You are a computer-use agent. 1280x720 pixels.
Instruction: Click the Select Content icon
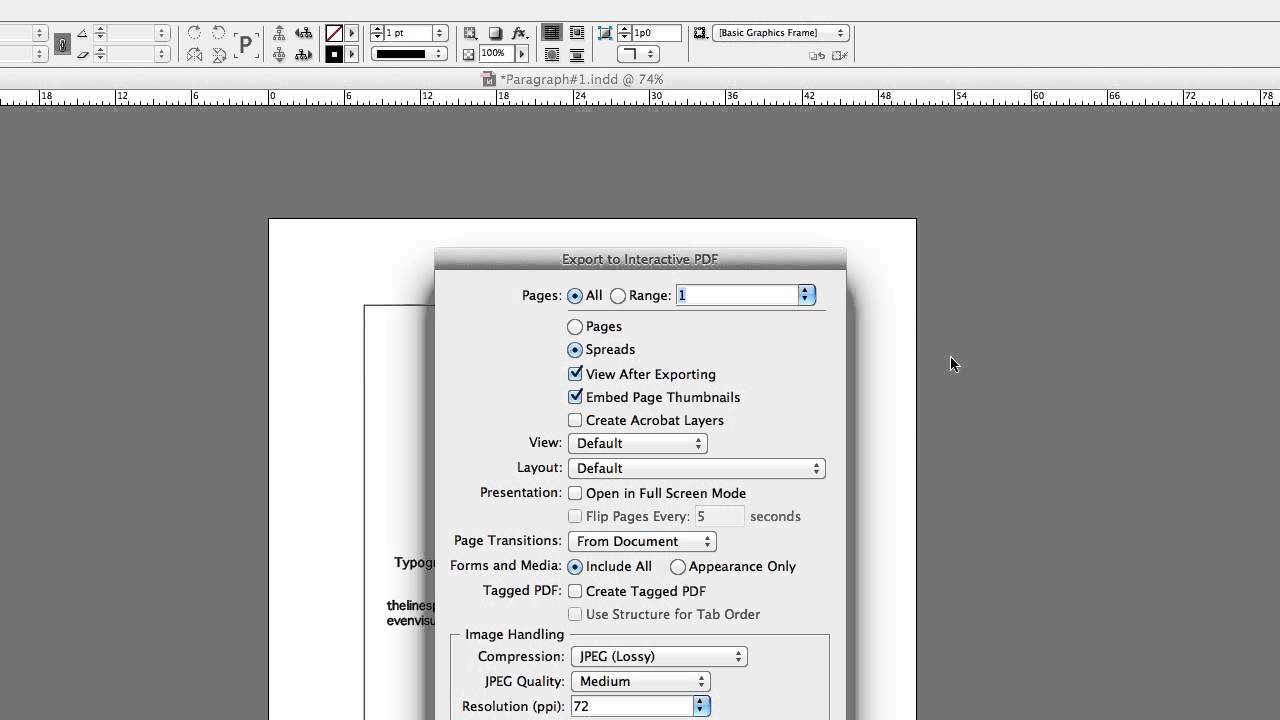[279, 55]
